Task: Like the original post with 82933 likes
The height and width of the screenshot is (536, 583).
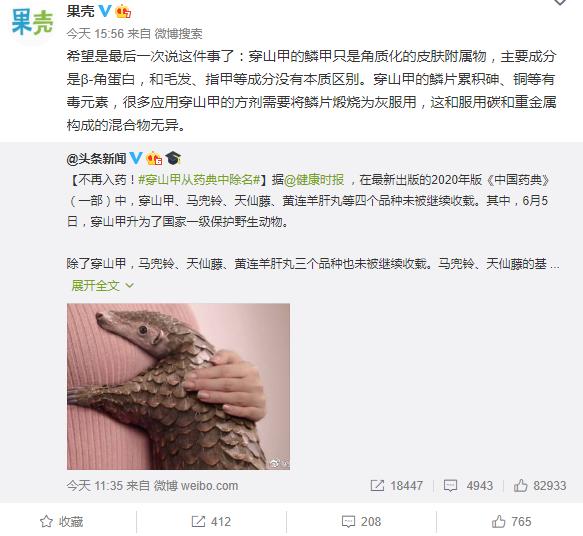Action: pyautogui.click(x=539, y=485)
